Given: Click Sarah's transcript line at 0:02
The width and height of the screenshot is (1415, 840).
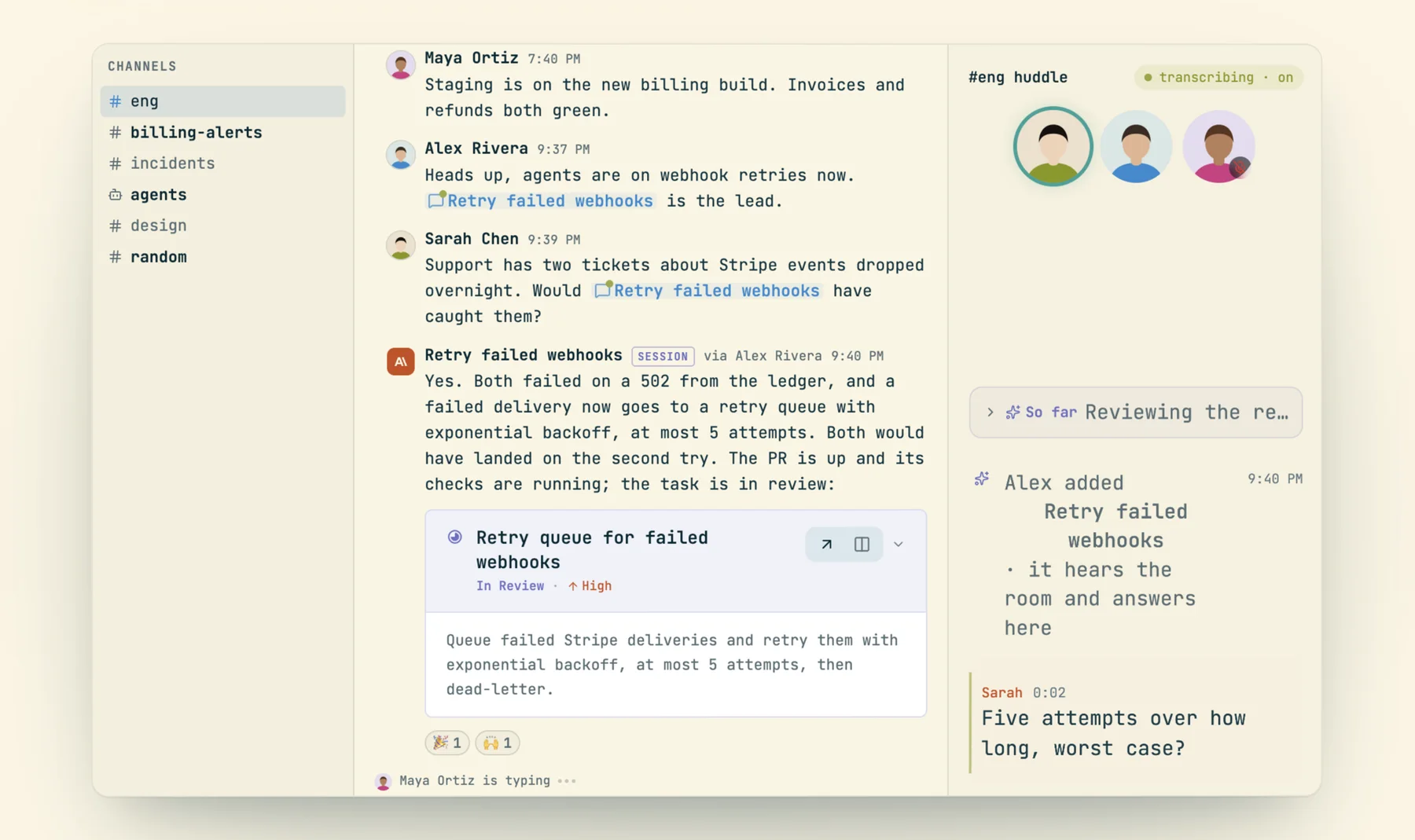Looking at the screenshot, I should 1136,722.
